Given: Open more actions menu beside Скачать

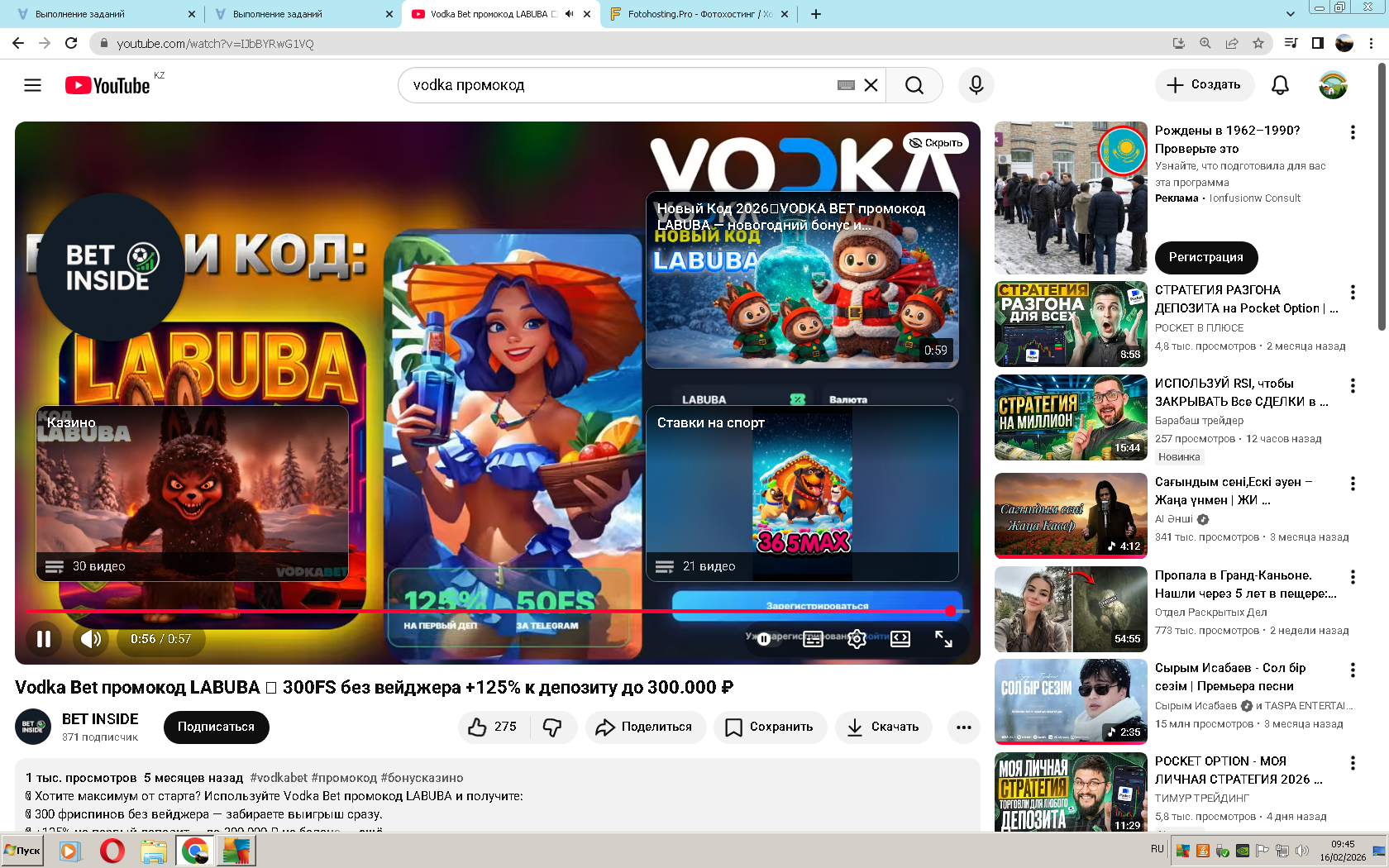Looking at the screenshot, I should tap(963, 727).
